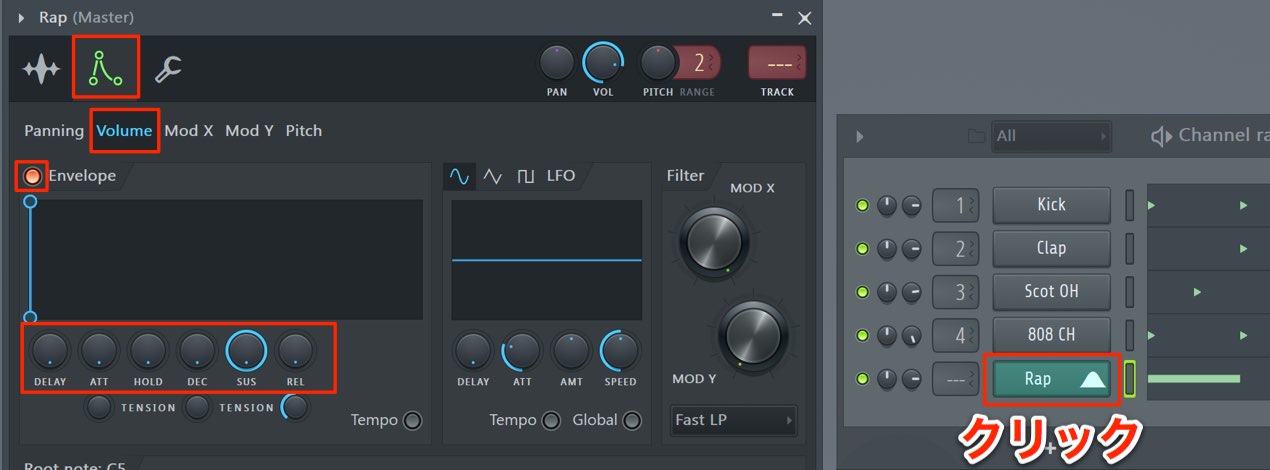Switch to the Pitch tab
1270x470 pixels.
coord(304,131)
